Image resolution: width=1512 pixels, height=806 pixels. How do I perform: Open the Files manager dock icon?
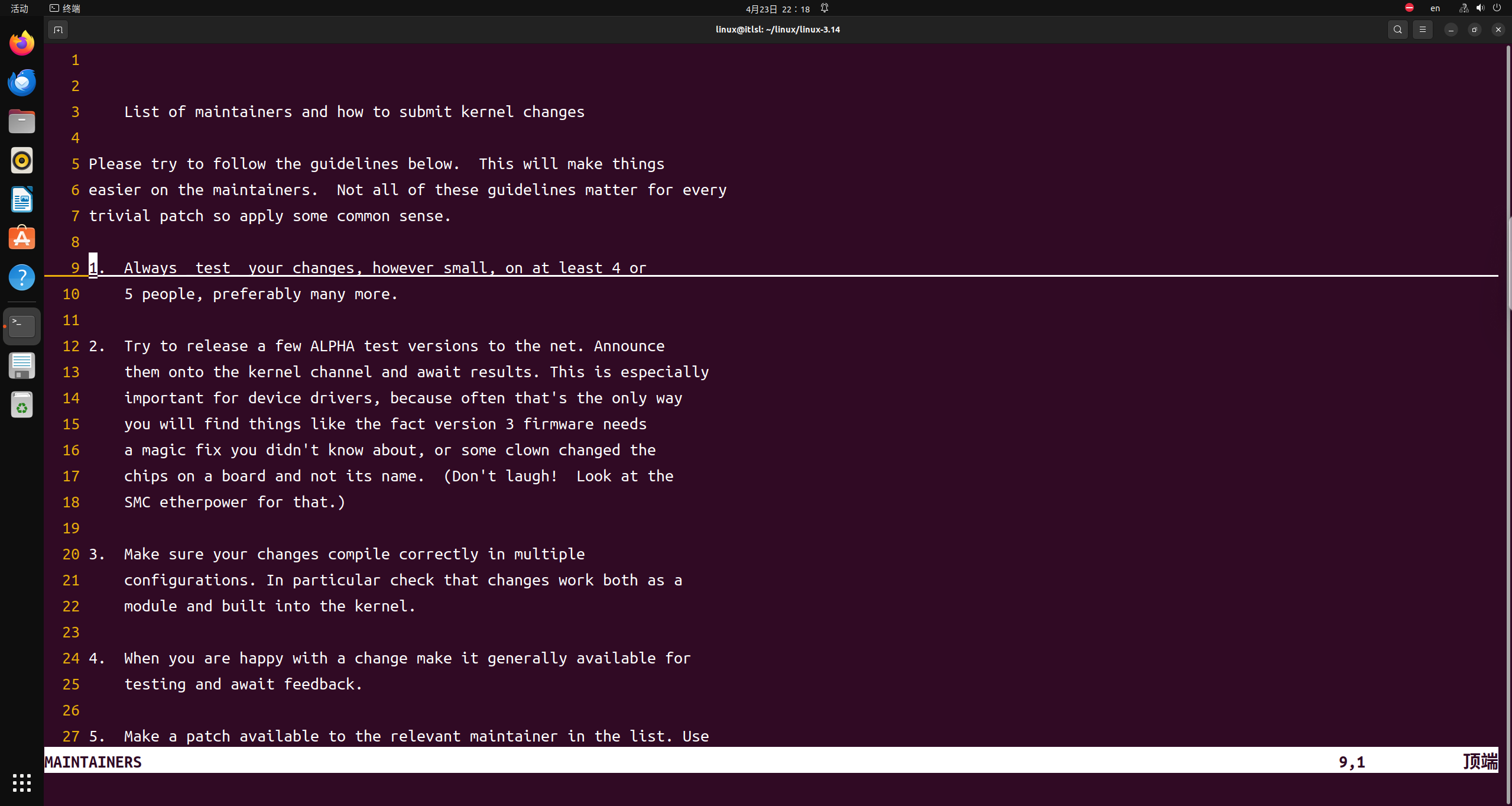click(22, 121)
